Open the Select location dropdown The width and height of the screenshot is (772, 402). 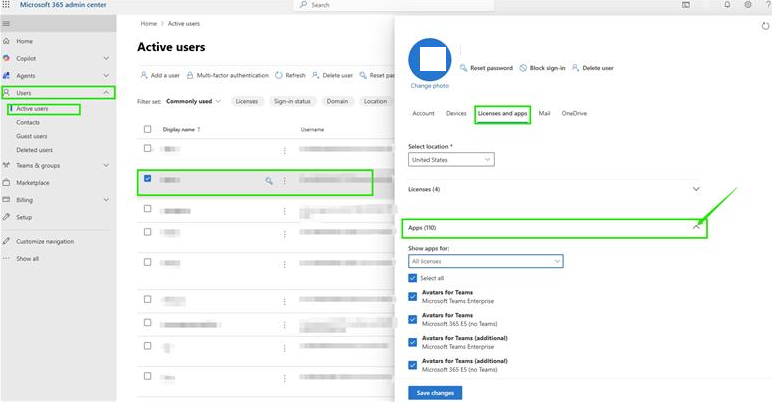point(451,160)
